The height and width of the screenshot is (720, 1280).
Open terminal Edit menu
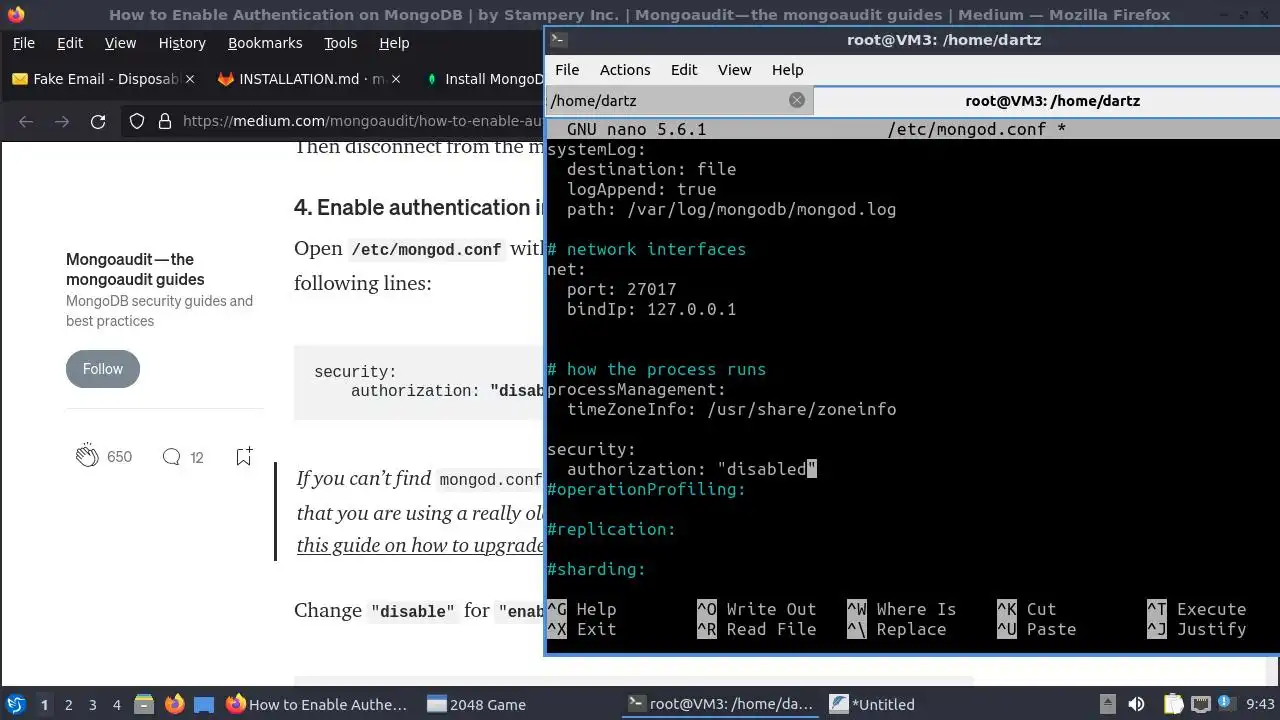pos(684,69)
